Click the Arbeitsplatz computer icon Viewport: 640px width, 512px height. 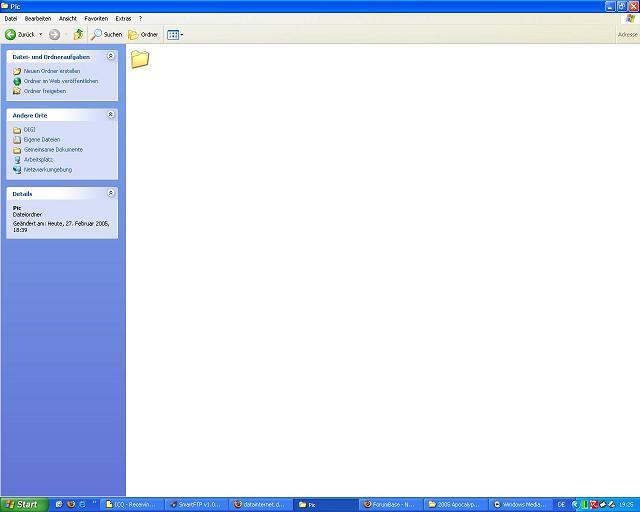[x=17, y=160]
